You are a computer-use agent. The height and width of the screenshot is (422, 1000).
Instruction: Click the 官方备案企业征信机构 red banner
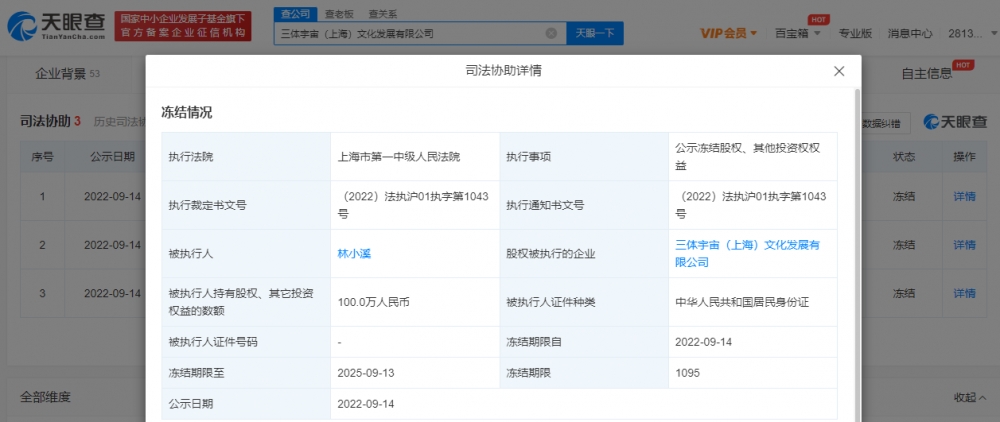(x=183, y=27)
